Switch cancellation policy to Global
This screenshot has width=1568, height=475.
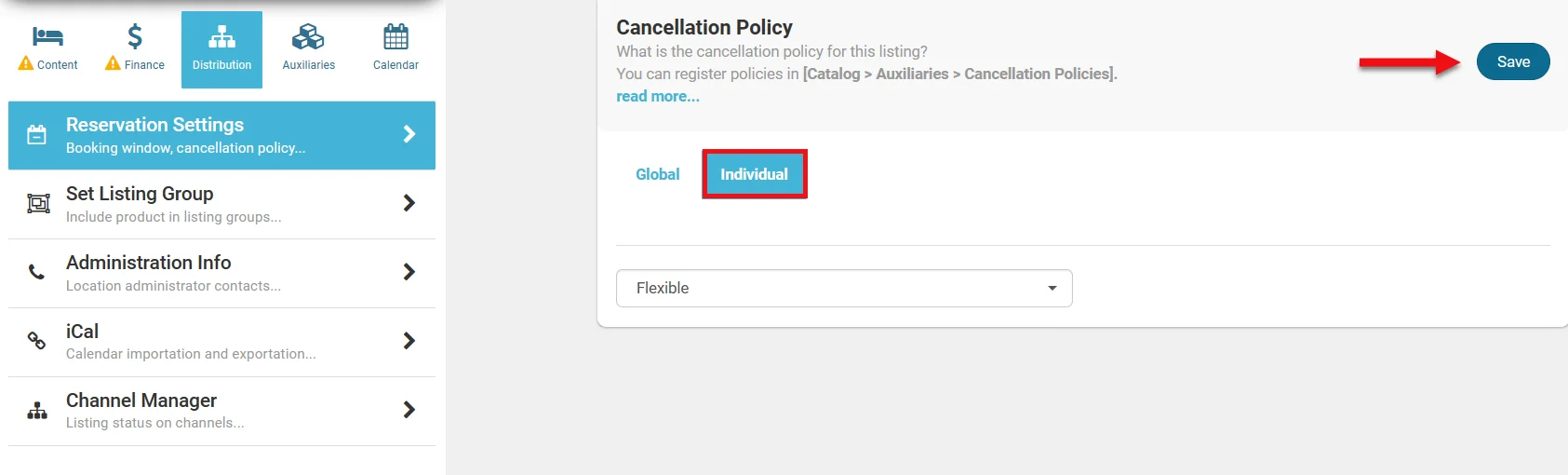tap(657, 174)
